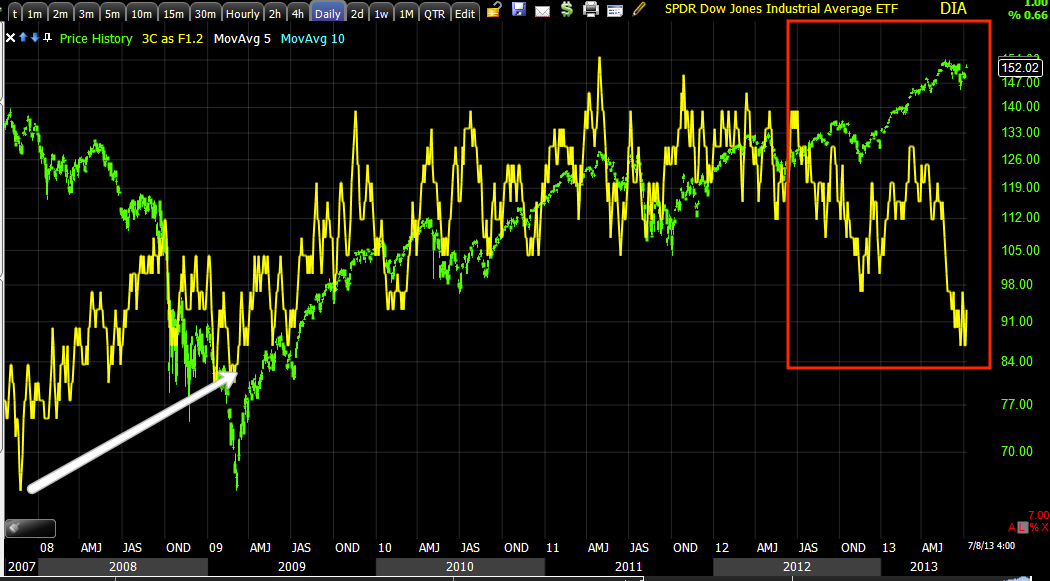1050x581 pixels.
Task: Select the pencil drawing tool icon
Action: click(x=640, y=9)
